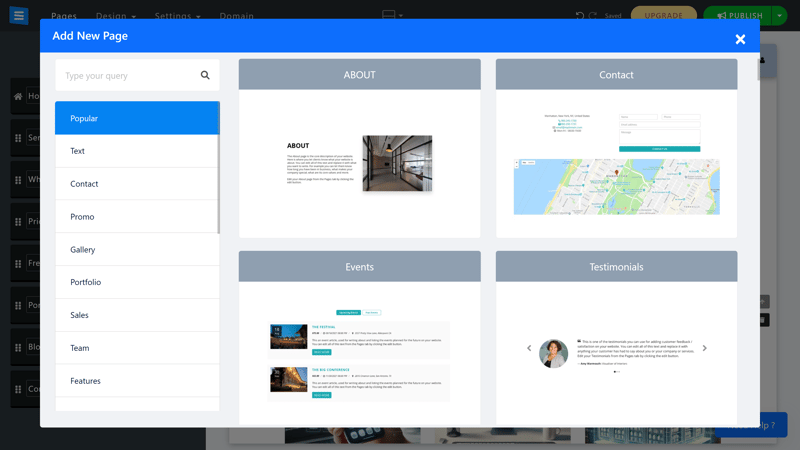Open the Design dropdown menu
This screenshot has height=450, width=800.
(116, 16)
